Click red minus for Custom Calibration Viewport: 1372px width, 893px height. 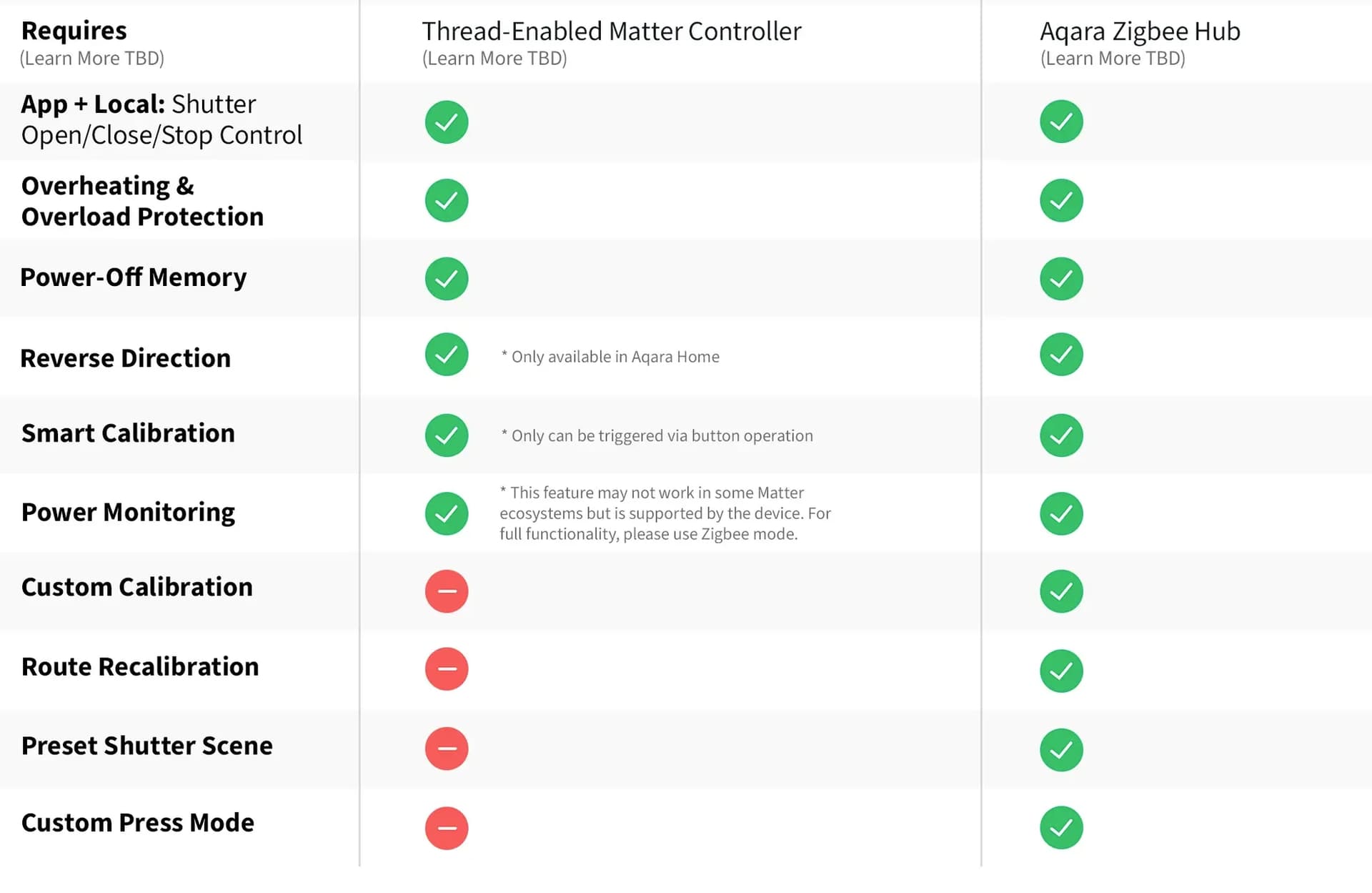tap(447, 591)
